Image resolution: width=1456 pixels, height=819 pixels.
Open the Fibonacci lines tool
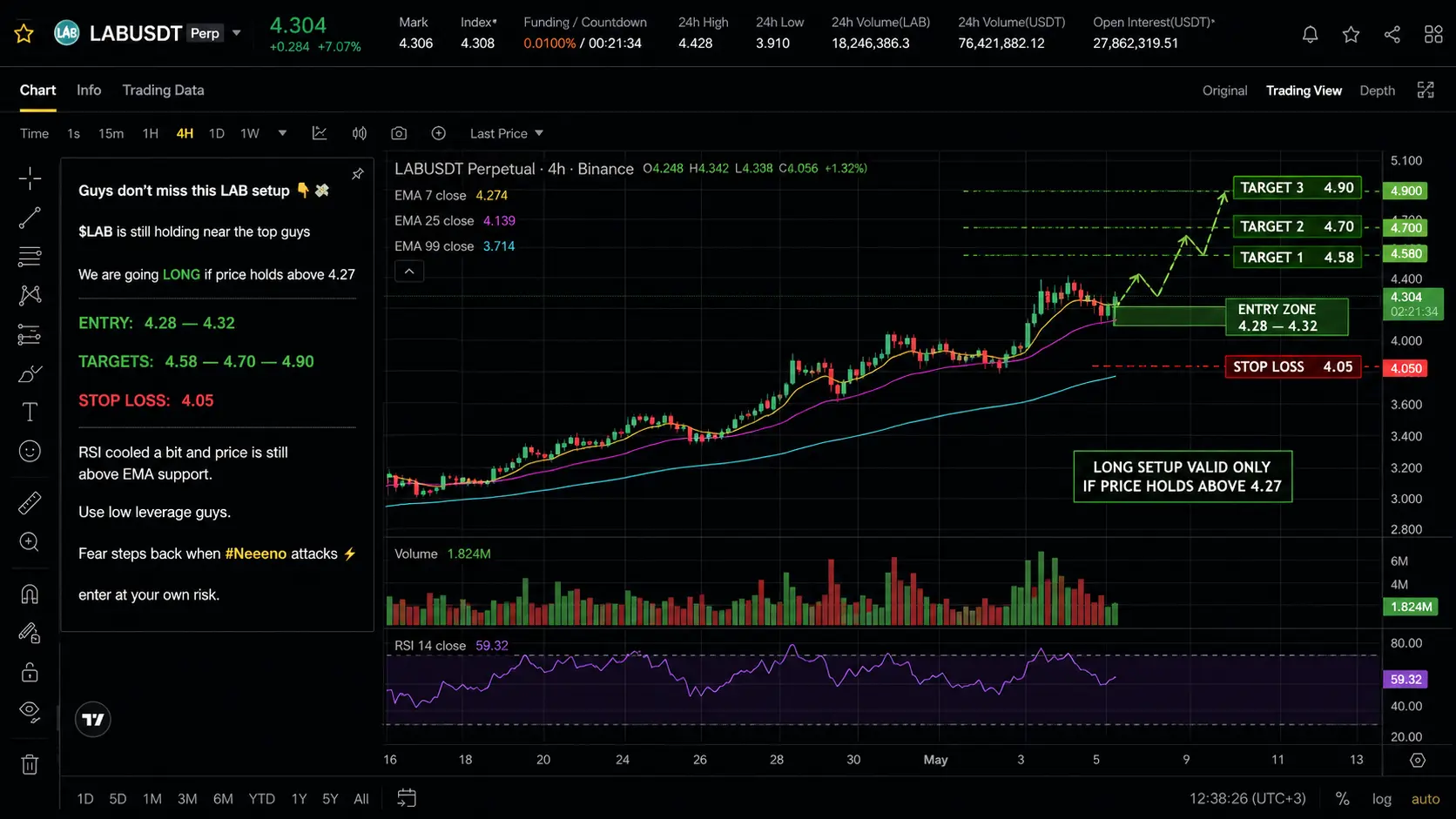coord(30,257)
